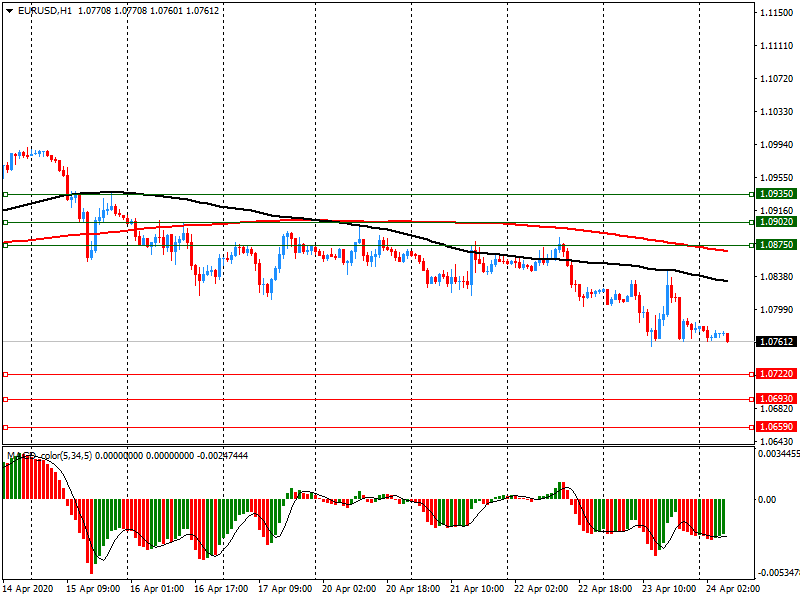The height and width of the screenshot is (600, 800).
Task: Click the 21 Apr 10:00 time label
Action: click(x=477, y=589)
